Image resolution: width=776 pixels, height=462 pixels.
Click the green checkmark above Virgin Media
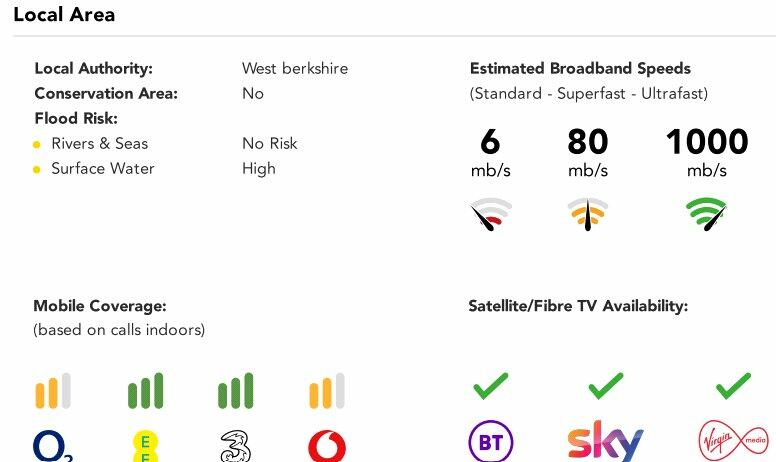click(733, 385)
